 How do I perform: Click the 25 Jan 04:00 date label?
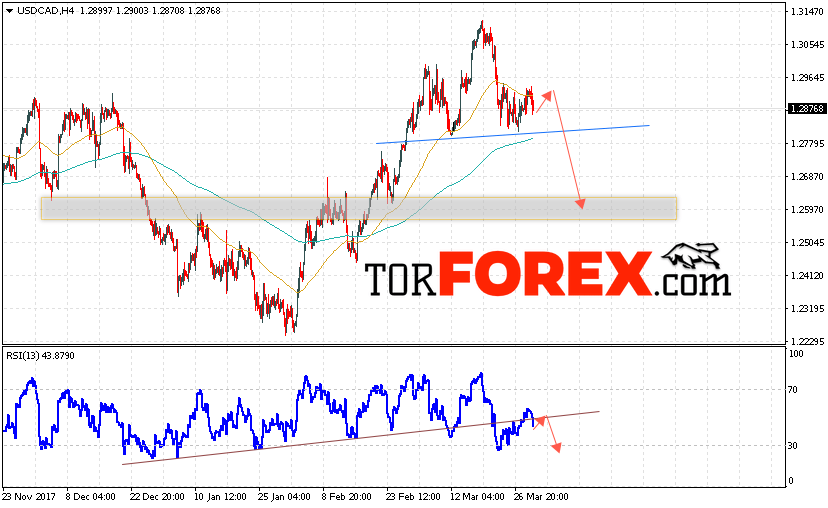pyautogui.click(x=284, y=497)
